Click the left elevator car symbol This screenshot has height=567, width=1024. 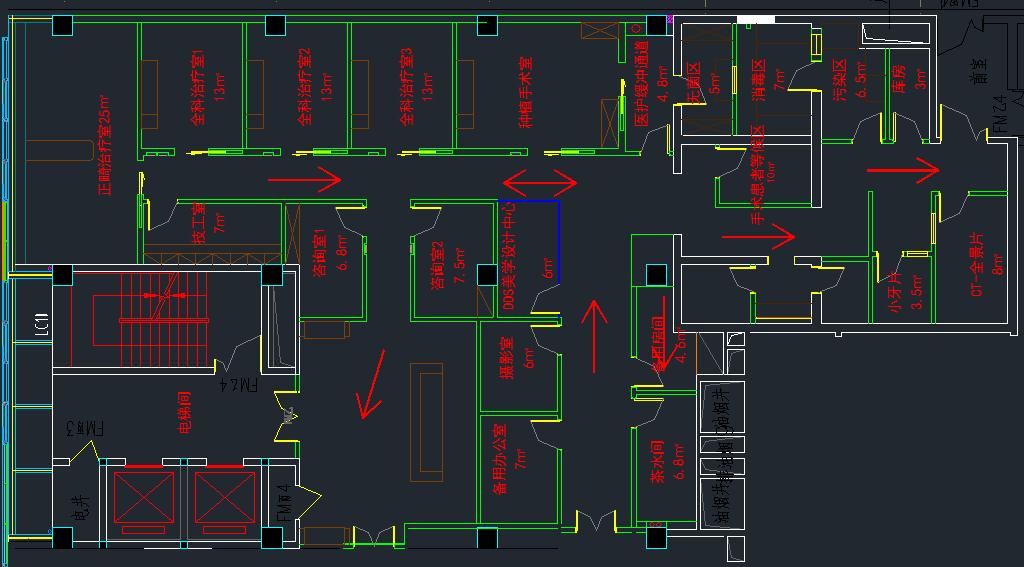click(144, 495)
